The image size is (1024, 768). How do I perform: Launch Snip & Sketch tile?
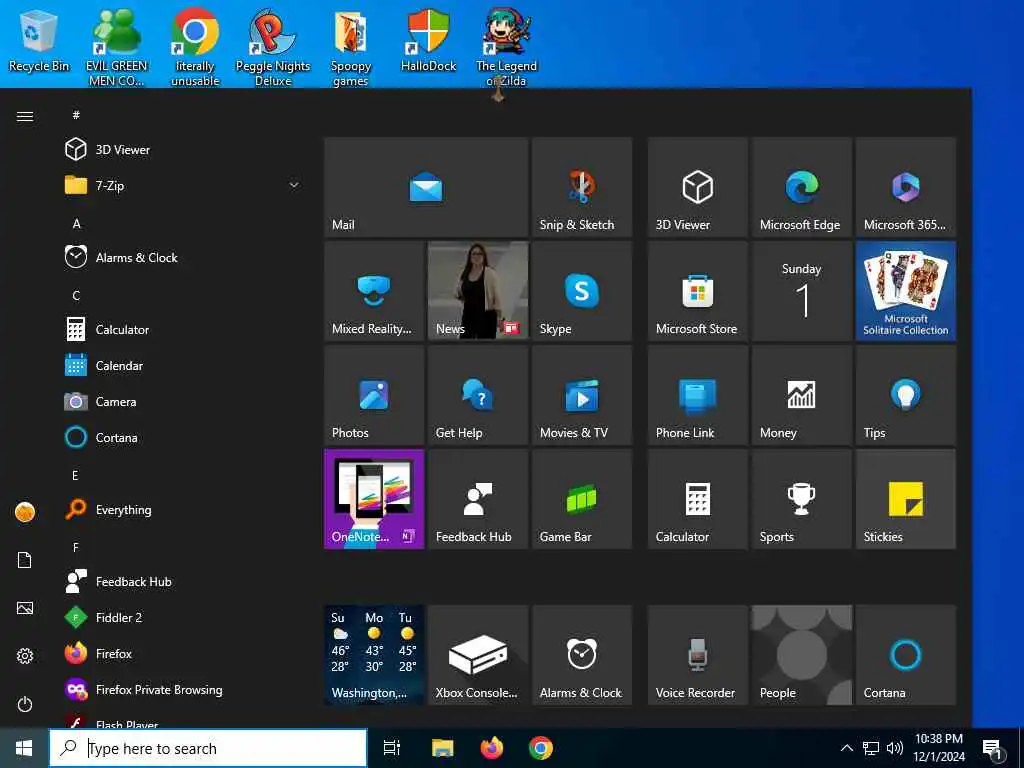pyautogui.click(x=582, y=187)
